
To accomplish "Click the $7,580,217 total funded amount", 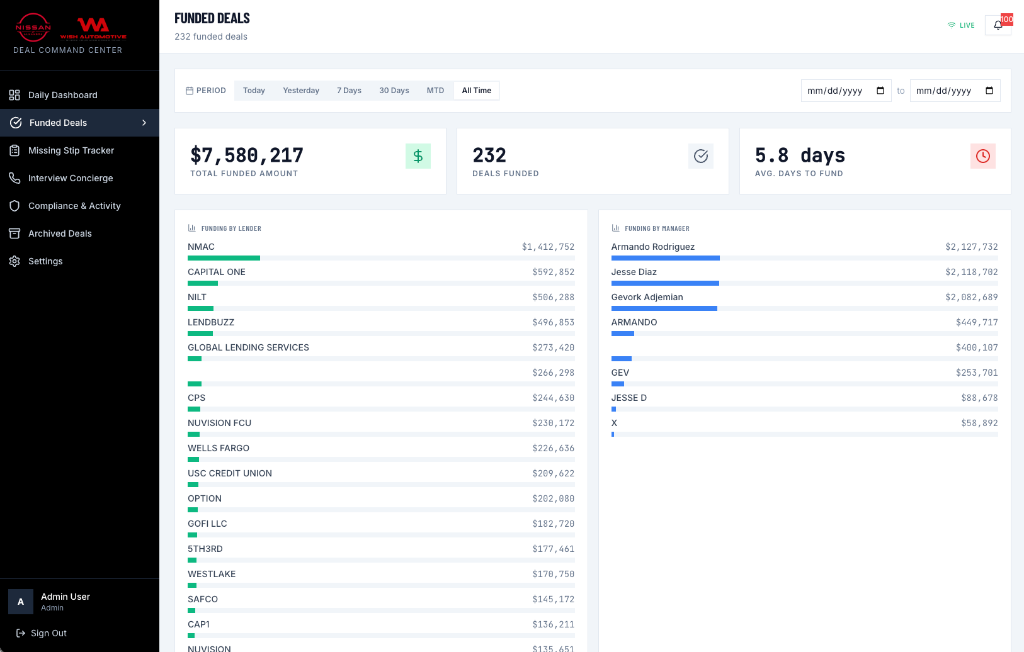I will pos(247,155).
